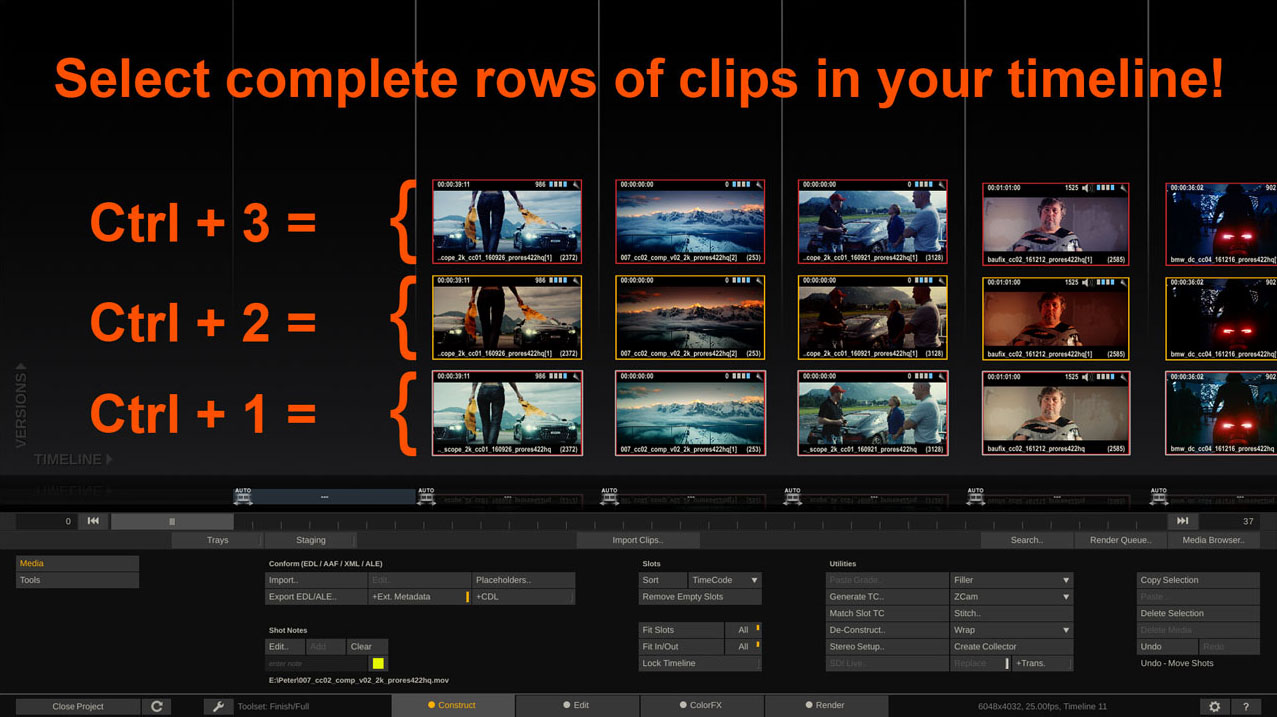Open the Wrap dropdown under Utilities

coord(1011,630)
